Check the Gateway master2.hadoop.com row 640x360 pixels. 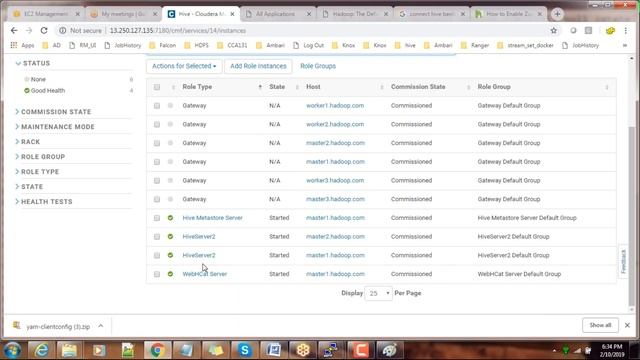157,143
